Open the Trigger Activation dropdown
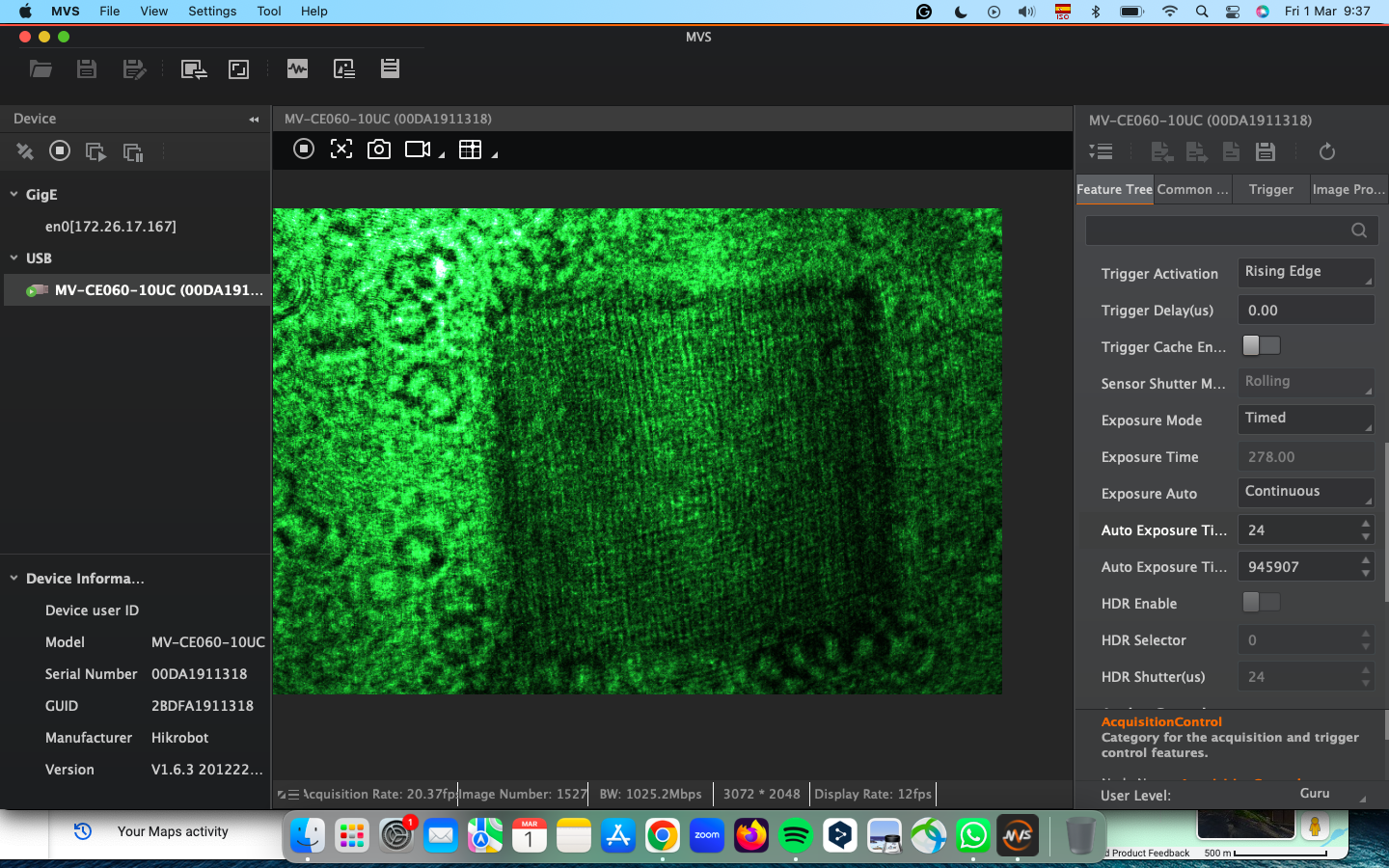Viewport: 1389px width, 868px height. [1306, 273]
